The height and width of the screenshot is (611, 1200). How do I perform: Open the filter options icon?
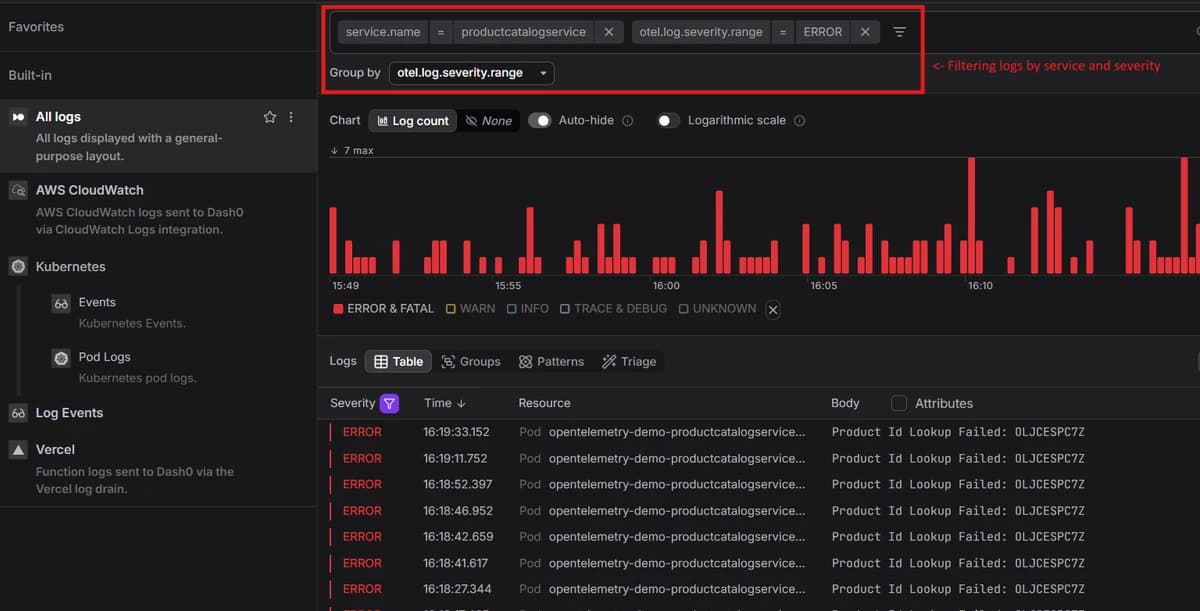click(899, 32)
